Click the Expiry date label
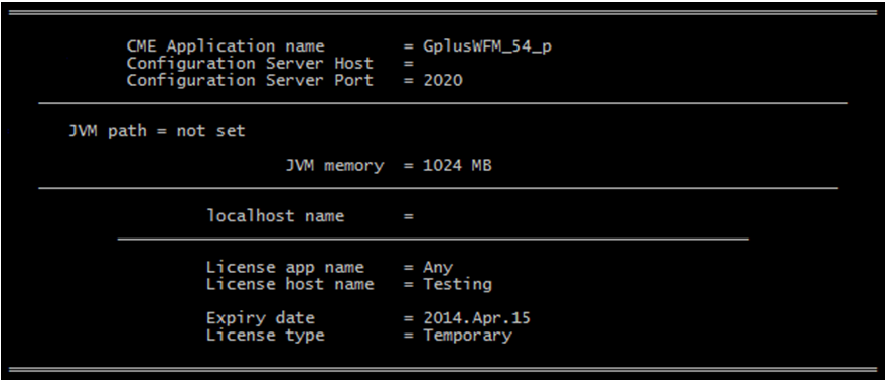The height and width of the screenshot is (382, 887). click(260, 318)
